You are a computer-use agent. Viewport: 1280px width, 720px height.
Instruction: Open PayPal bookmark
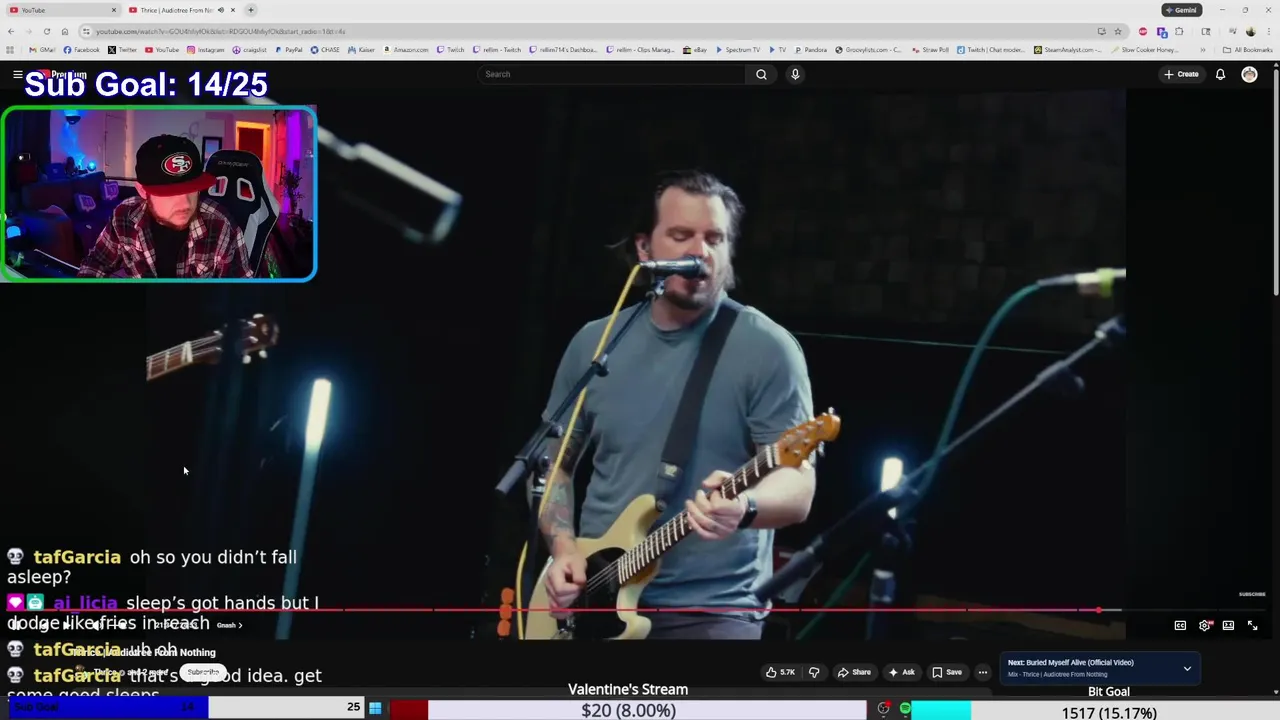point(288,49)
